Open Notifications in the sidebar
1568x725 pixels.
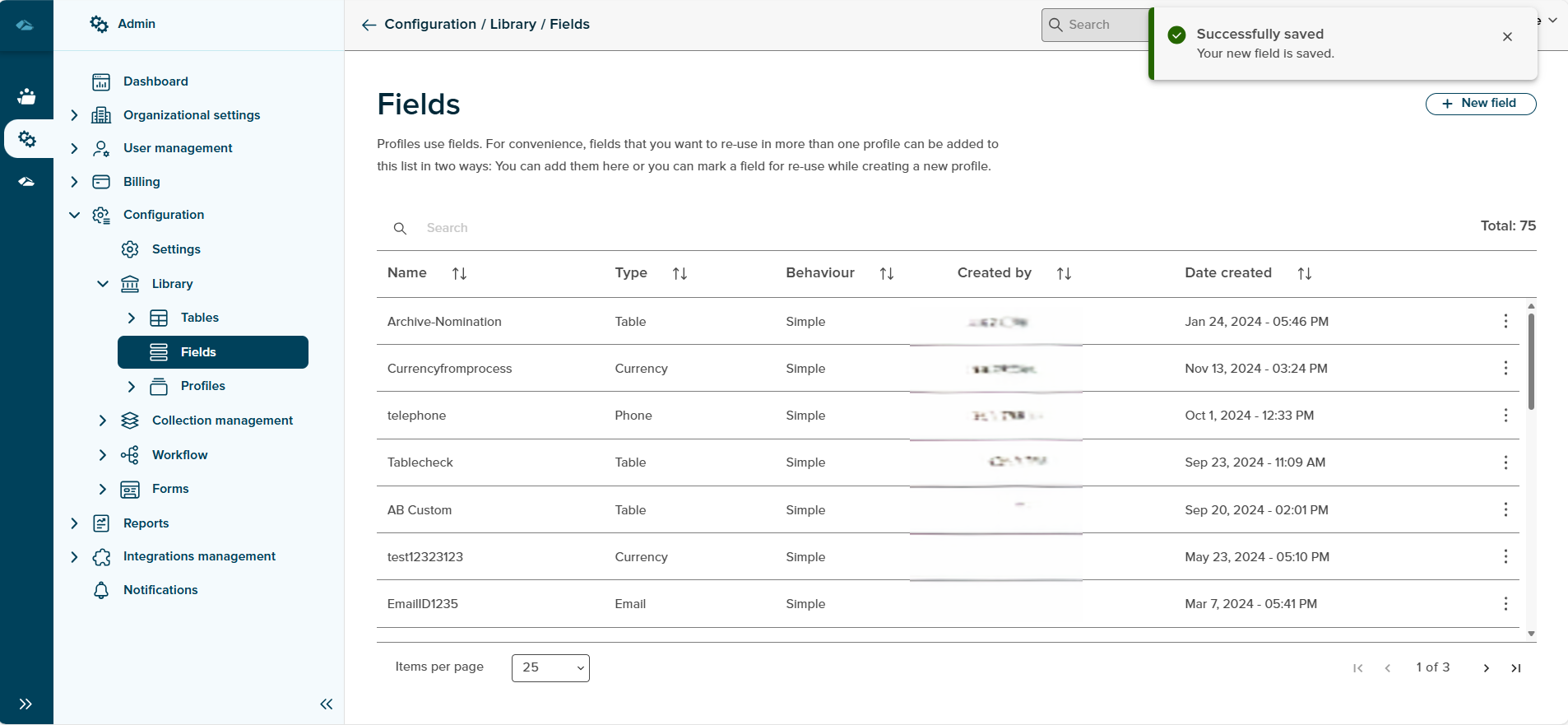tap(160, 590)
